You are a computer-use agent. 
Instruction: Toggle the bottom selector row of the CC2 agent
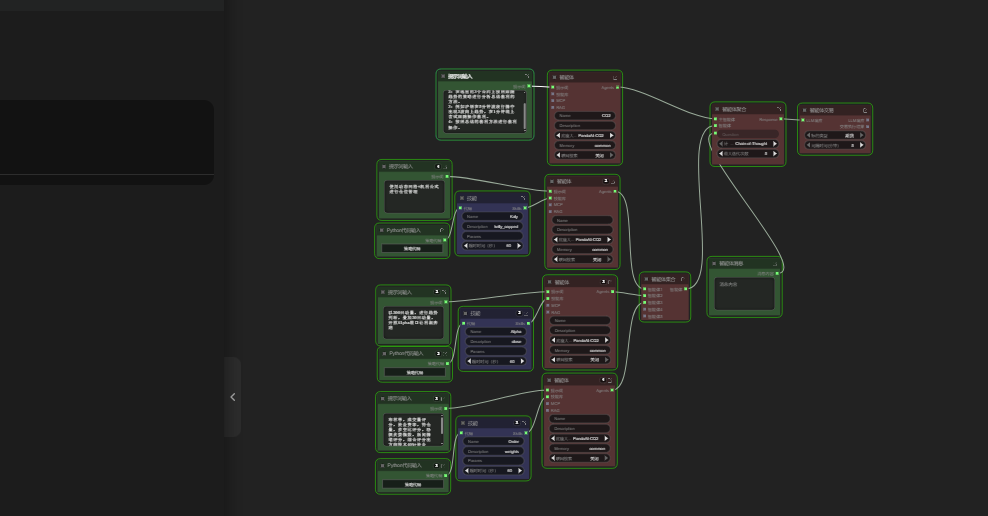pyautogui.click(x=585, y=155)
